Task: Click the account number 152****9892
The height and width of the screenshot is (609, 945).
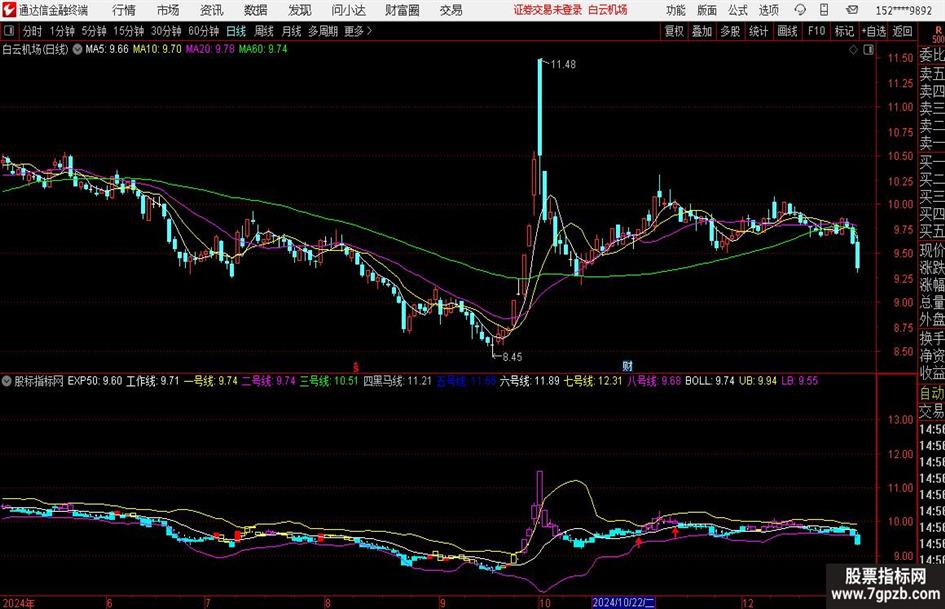Action: 903,10
